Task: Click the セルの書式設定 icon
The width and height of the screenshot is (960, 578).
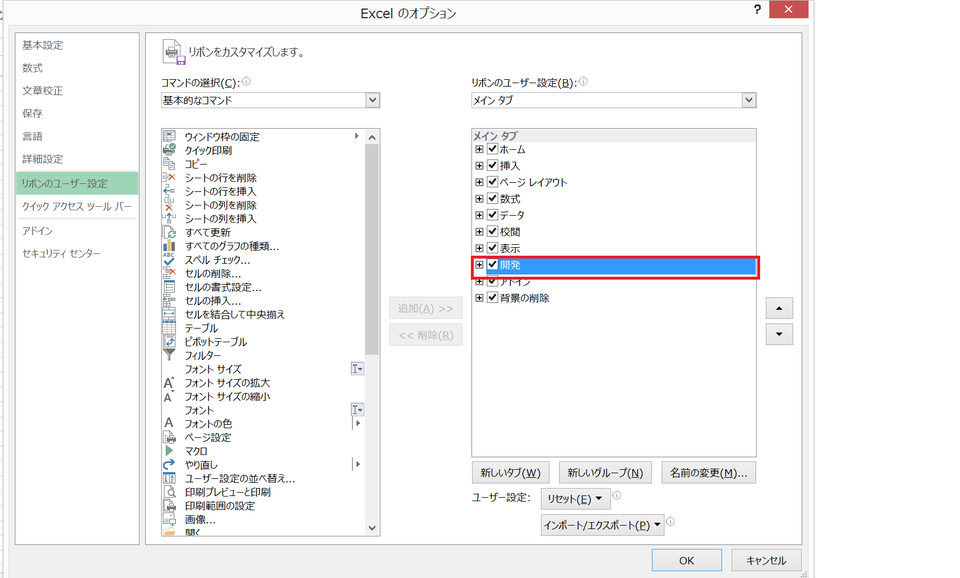Action: tap(169, 287)
